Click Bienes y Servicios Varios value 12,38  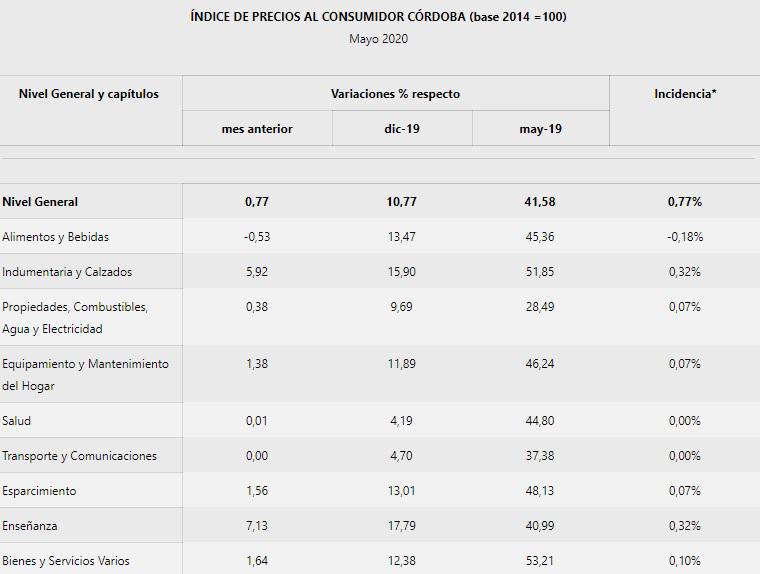pyautogui.click(x=401, y=560)
